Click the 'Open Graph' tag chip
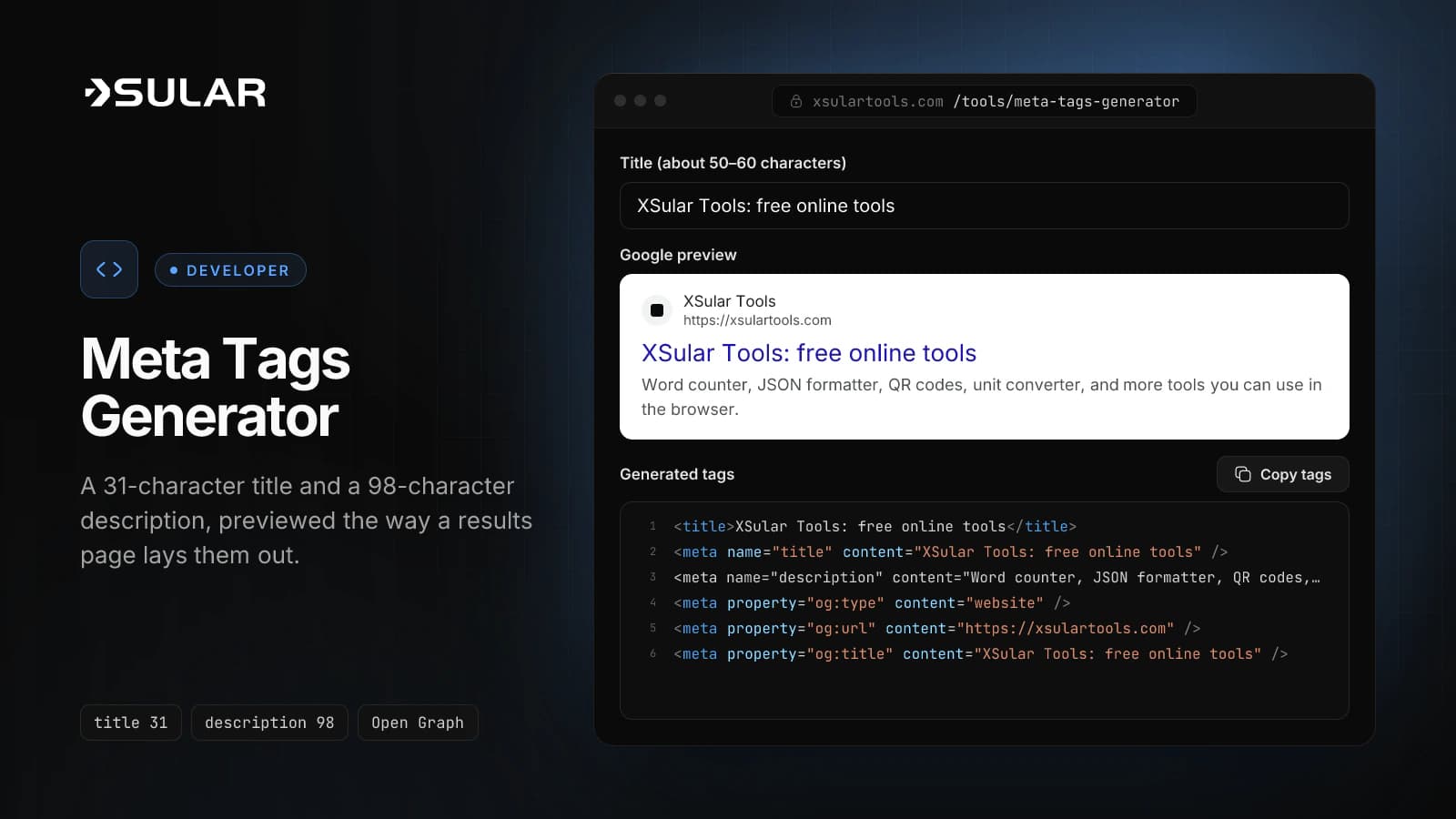Viewport: 1456px width, 819px height. tap(418, 723)
